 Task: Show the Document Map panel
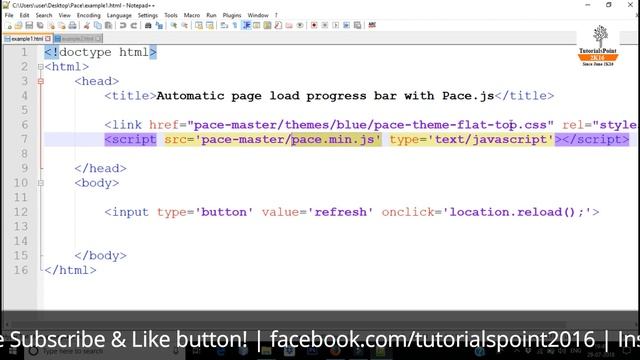[x=267, y=25]
